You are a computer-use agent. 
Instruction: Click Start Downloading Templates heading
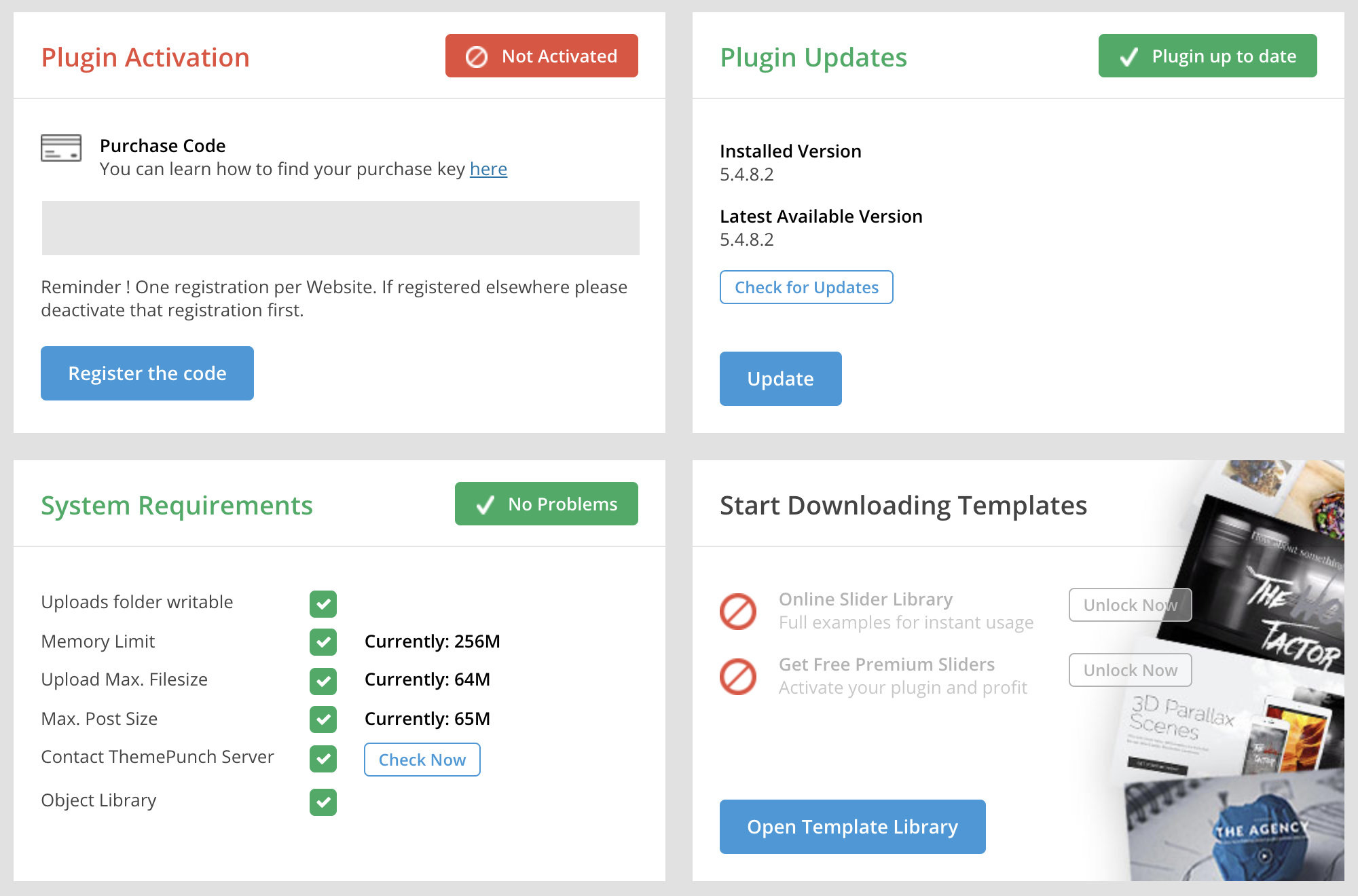pos(903,506)
